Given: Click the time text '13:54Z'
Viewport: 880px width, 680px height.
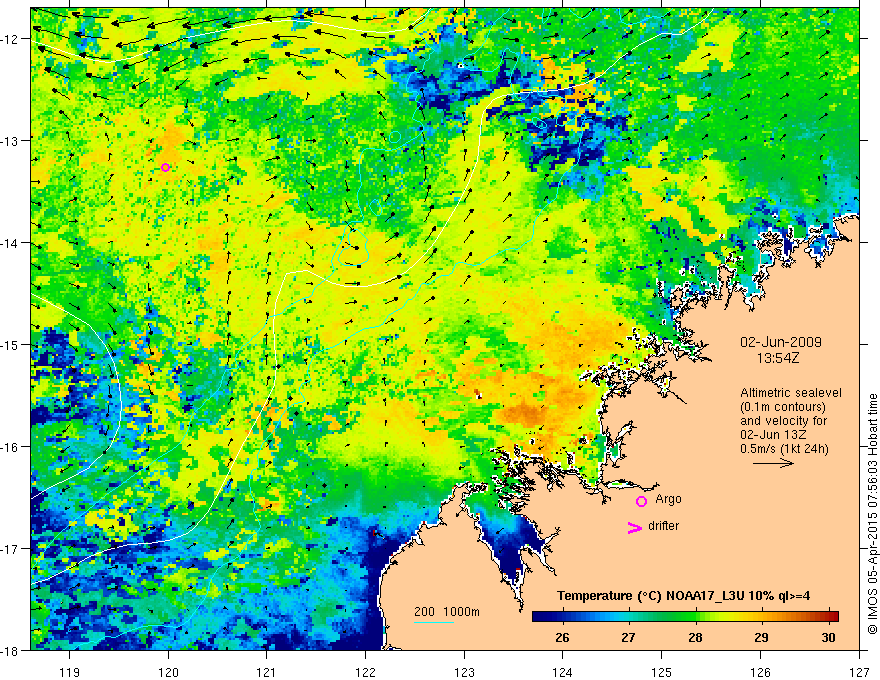Looking at the screenshot, I should coord(778,358).
